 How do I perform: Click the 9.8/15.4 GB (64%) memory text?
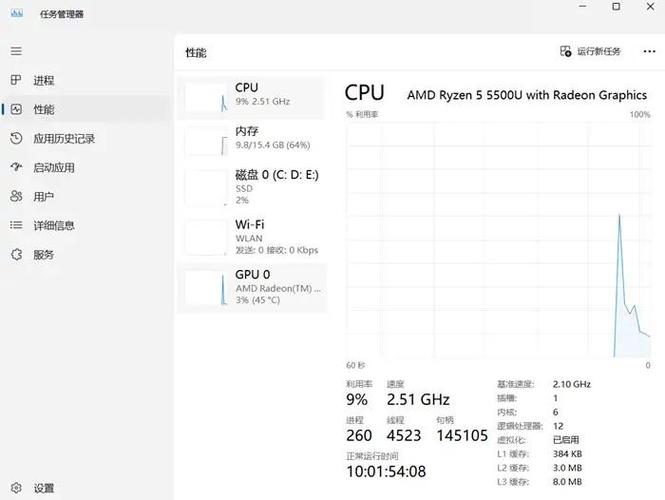point(273,145)
